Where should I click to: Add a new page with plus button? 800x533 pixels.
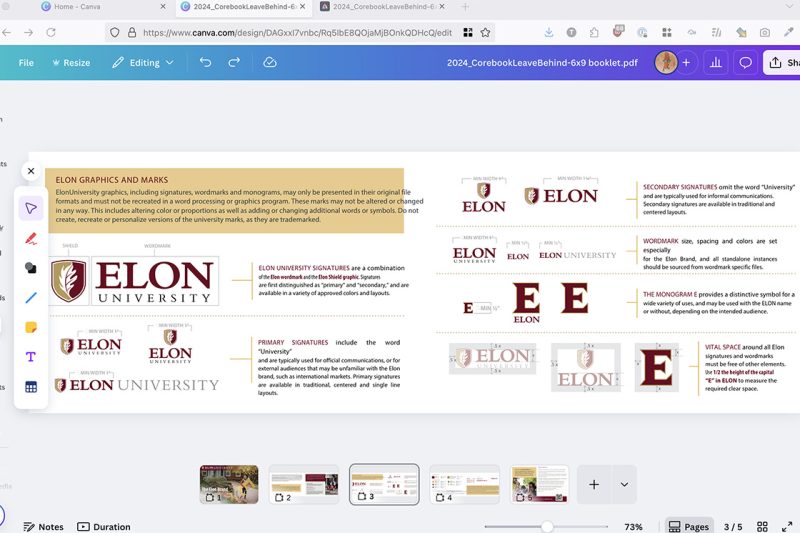594,484
